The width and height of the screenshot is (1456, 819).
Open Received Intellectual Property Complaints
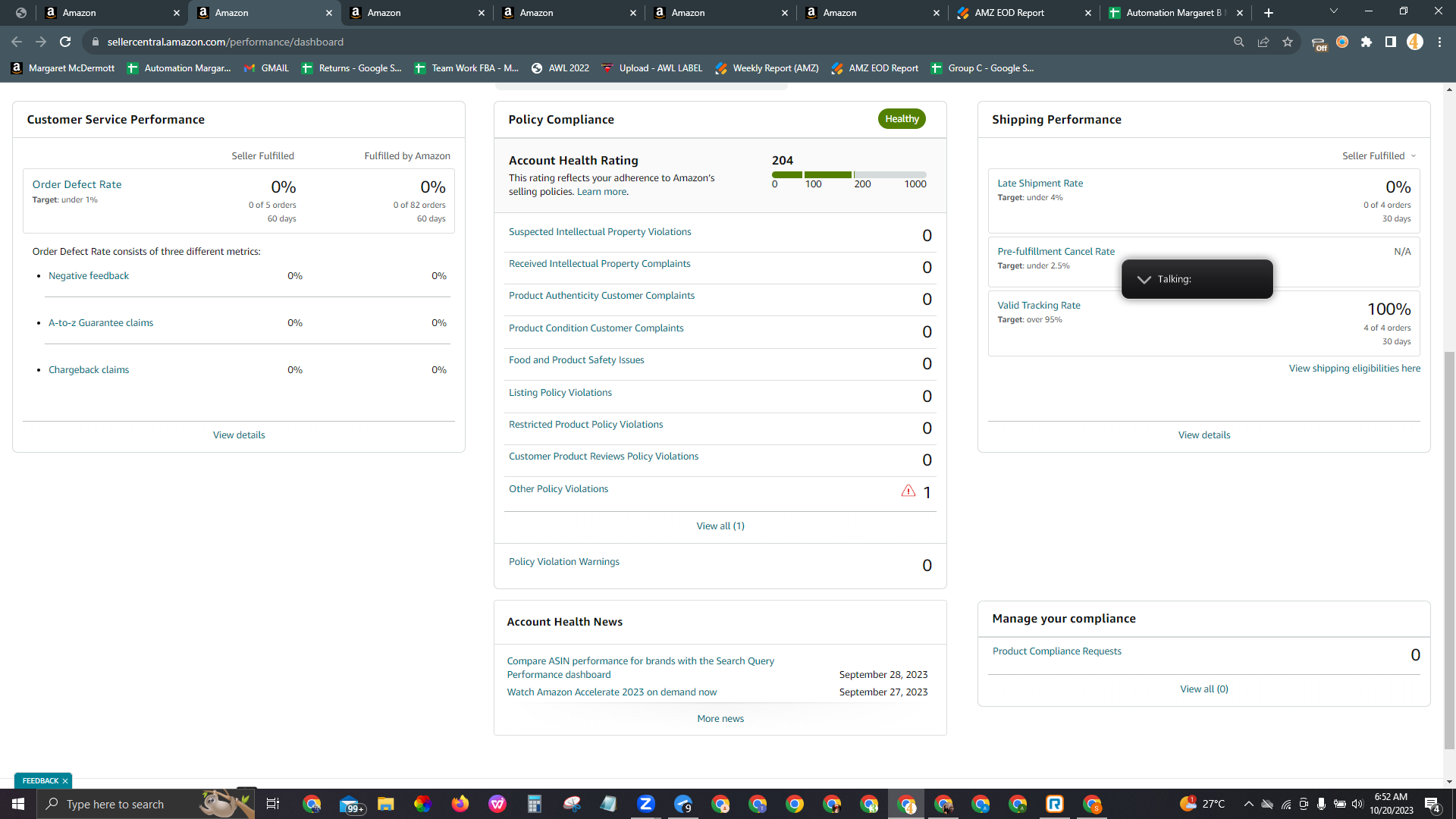(599, 264)
